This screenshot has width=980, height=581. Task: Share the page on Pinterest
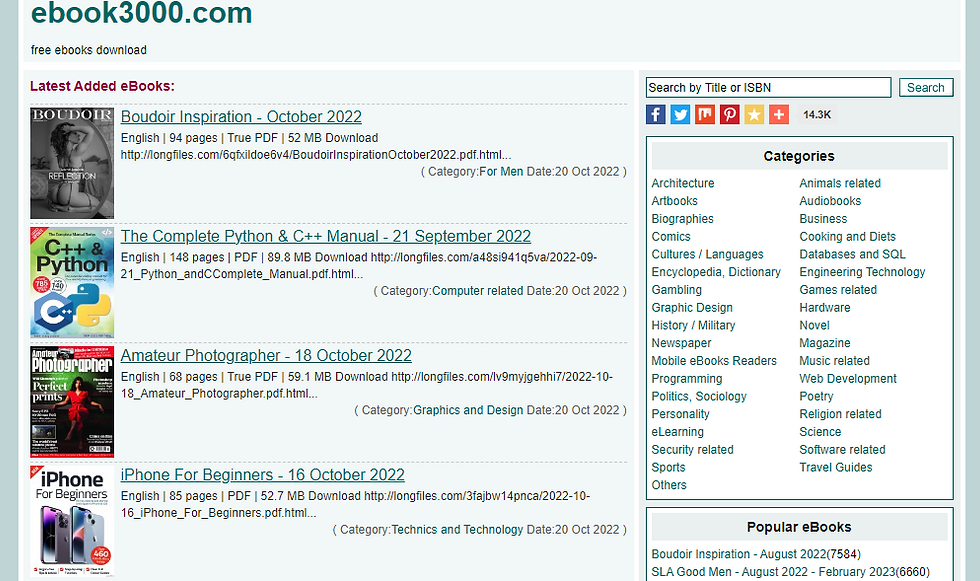tap(729, 114)
